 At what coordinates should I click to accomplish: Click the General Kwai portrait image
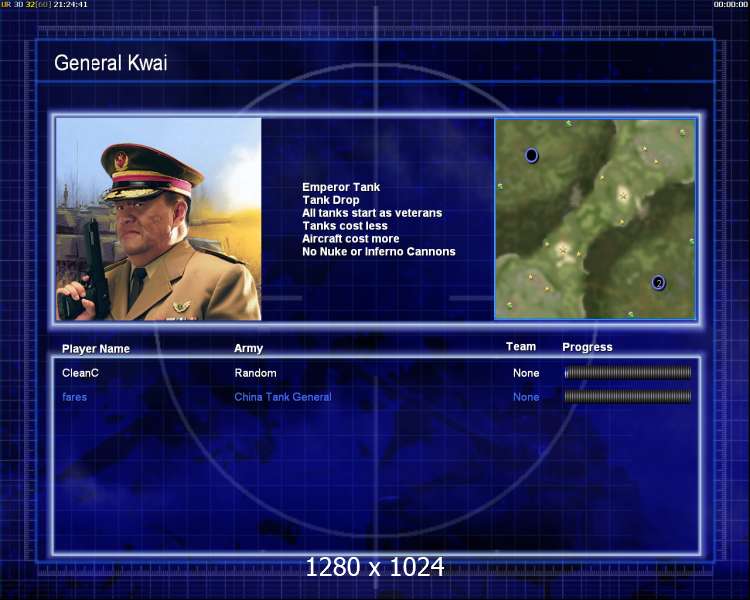[x=159, y=219]
